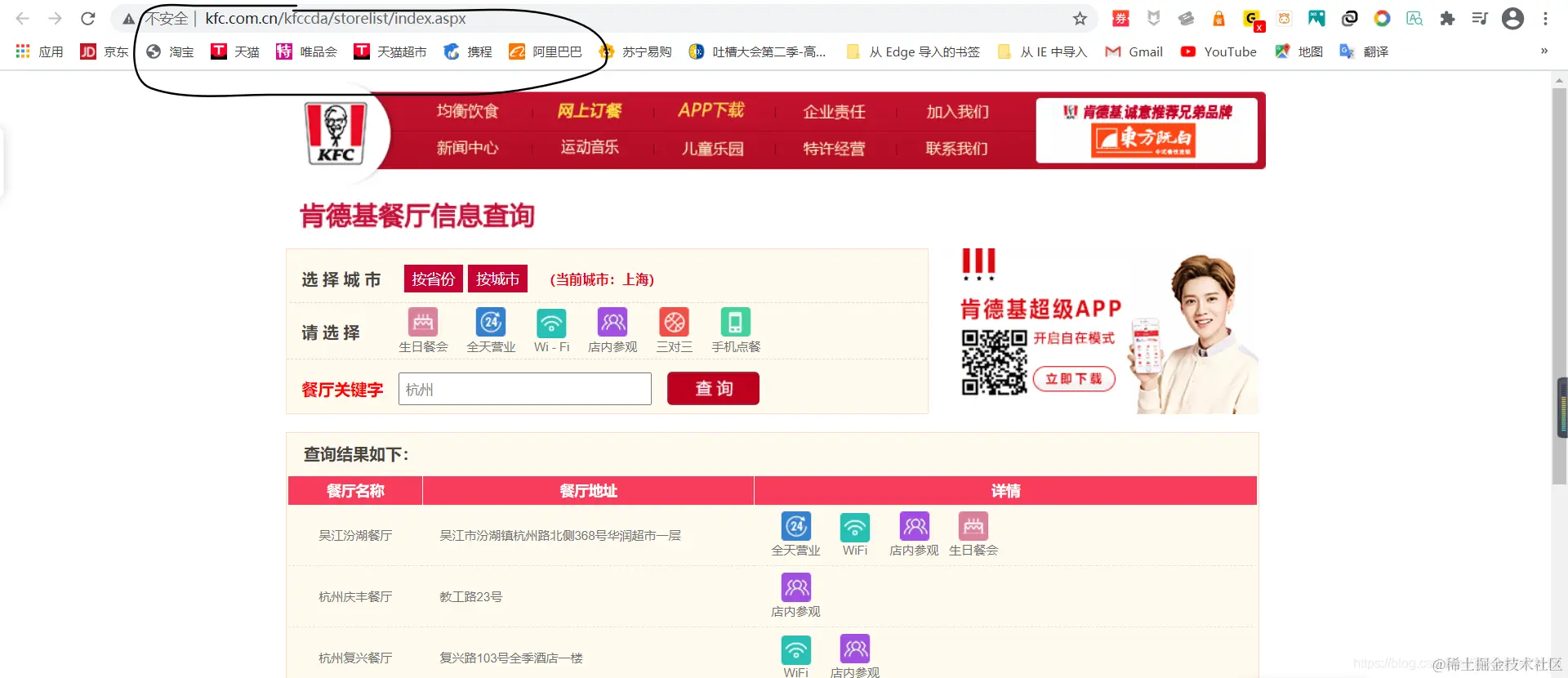Image resolution: width=1568 pixels, height=678 pixels.
Task: Open the 淘宝 bookmark
Action: tap(170, 51)
